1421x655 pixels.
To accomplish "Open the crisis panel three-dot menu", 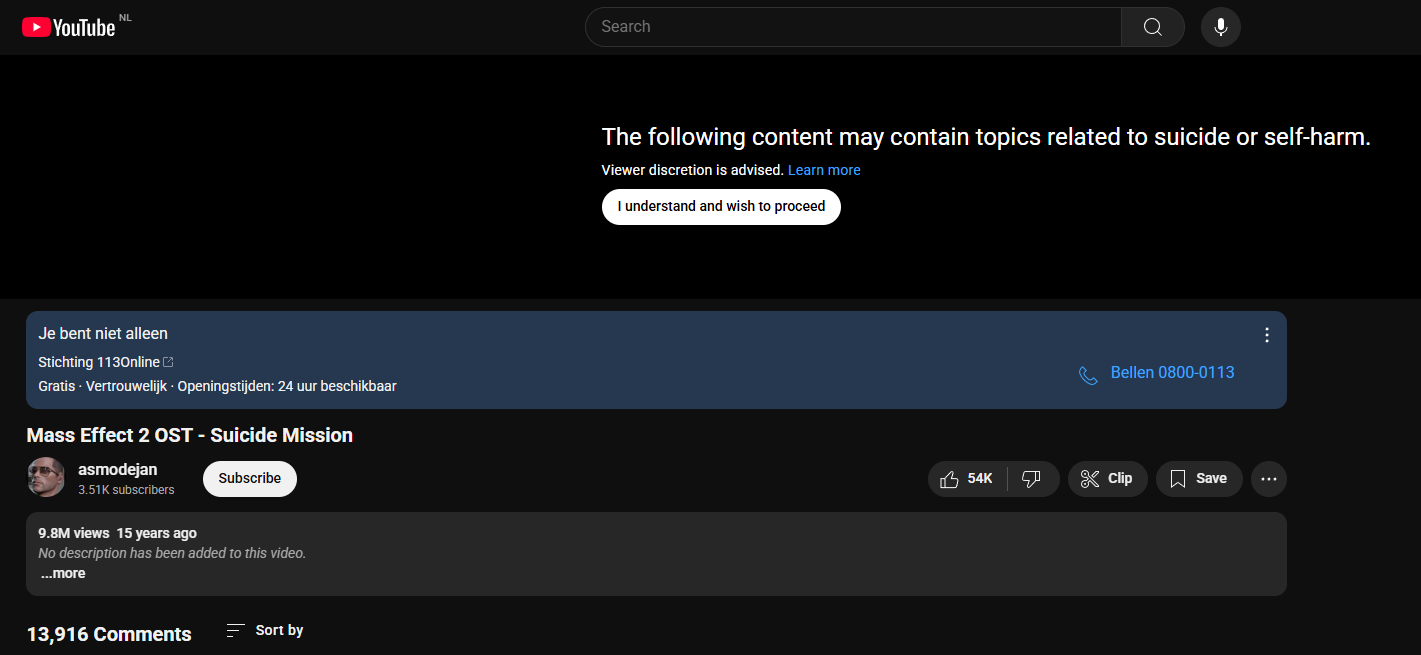I will 1267,335.
